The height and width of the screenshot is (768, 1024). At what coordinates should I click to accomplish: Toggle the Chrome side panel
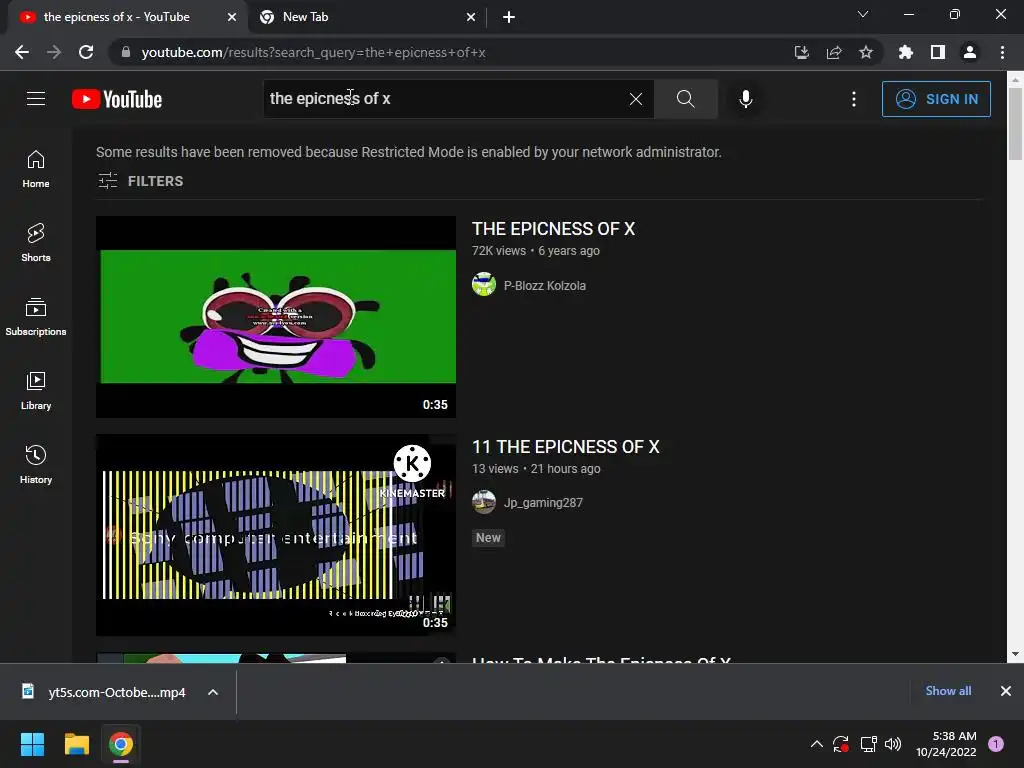click(938, 52)
